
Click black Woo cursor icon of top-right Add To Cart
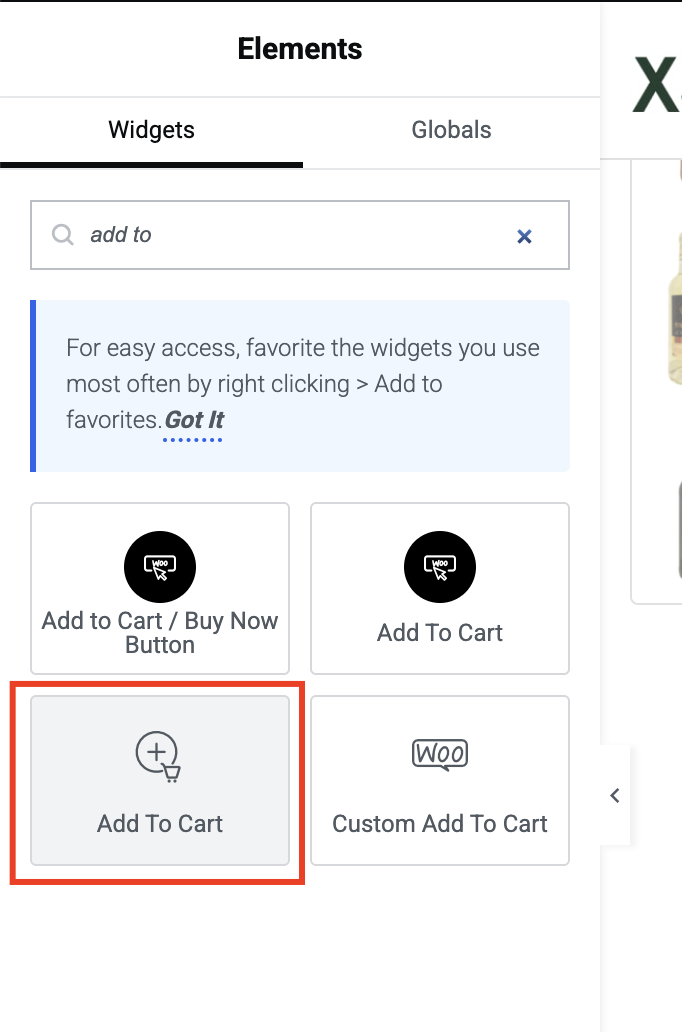440,567
